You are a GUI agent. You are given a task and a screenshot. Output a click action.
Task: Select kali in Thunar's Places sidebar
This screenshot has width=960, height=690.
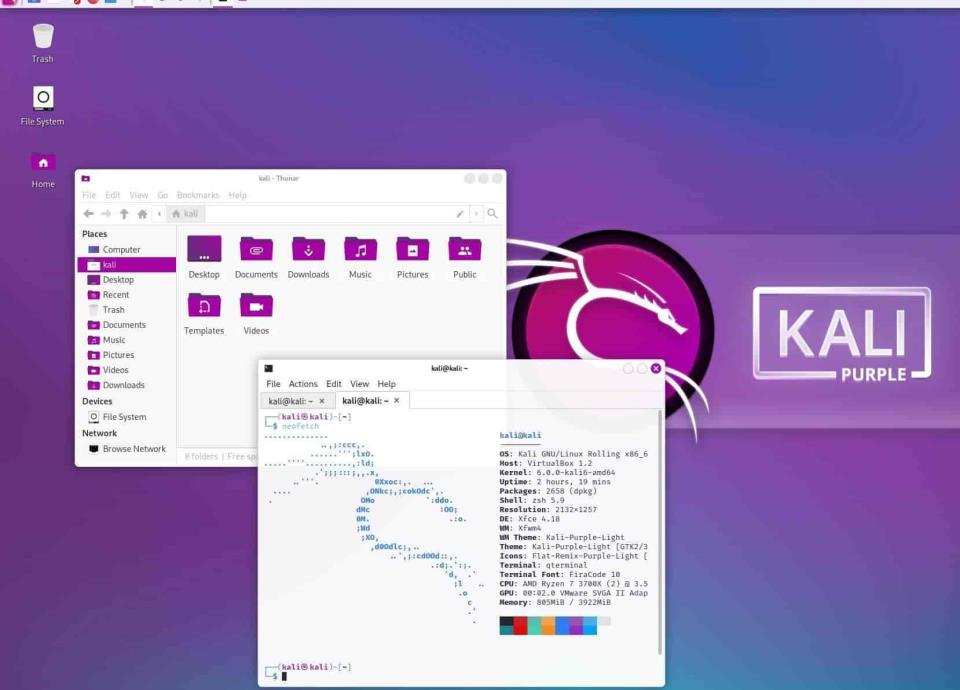click(127, 264)
